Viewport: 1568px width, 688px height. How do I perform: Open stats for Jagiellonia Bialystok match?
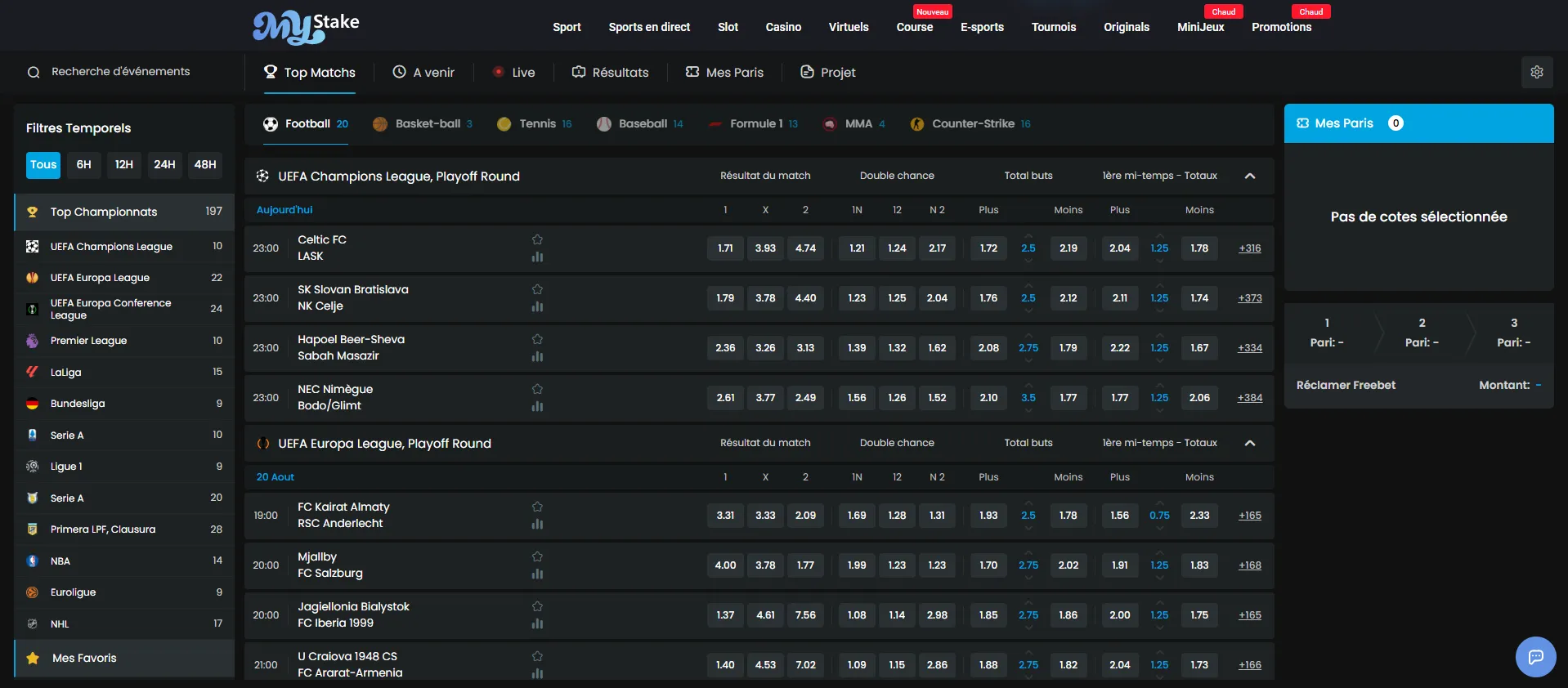[x=537, y=623]
